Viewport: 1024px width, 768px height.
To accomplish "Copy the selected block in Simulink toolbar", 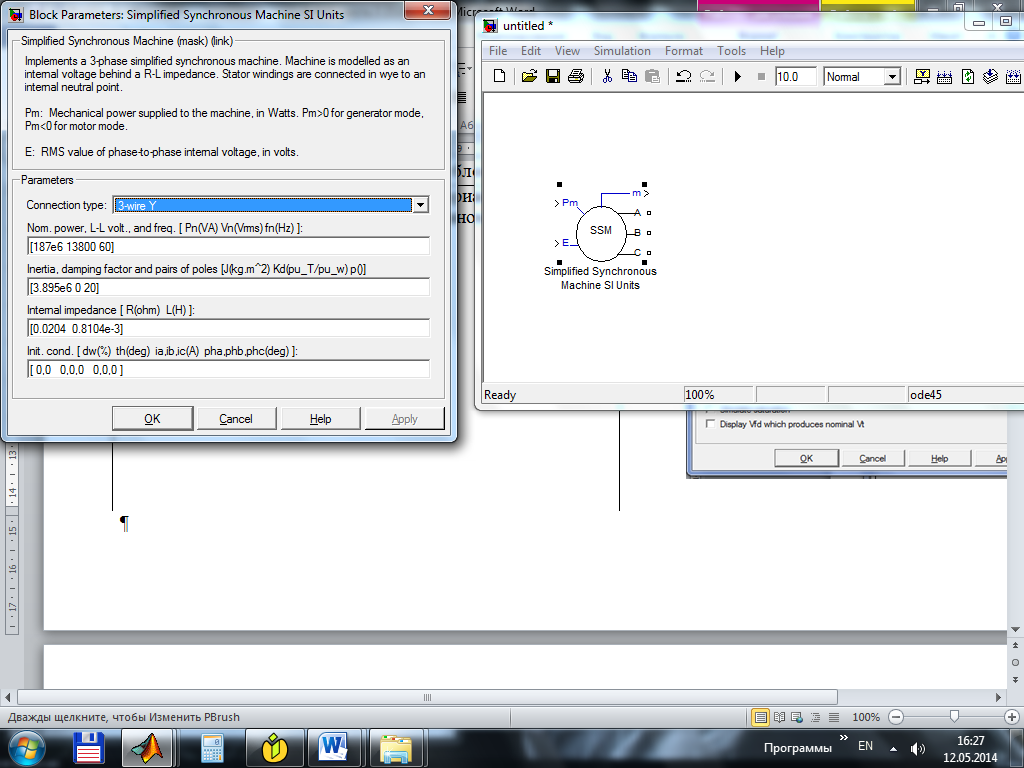I will click(x=629, y=76).
